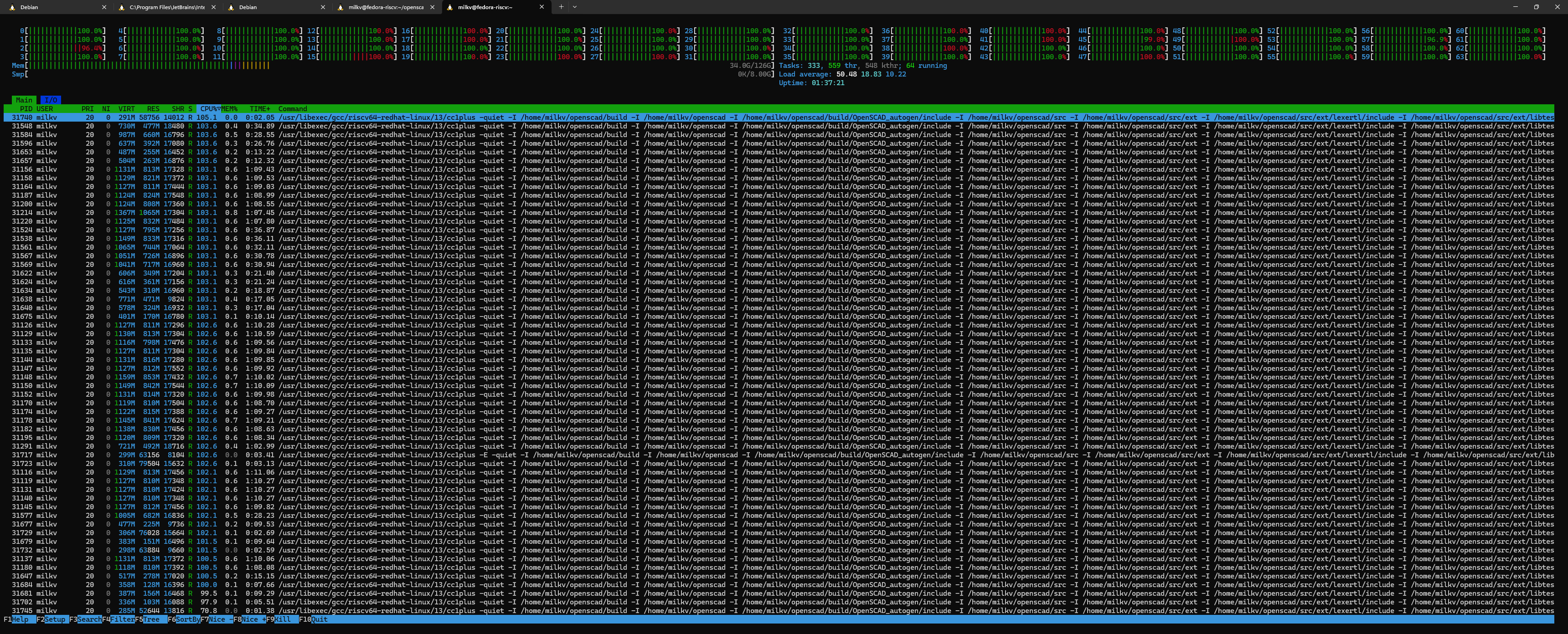1568x634 pixels.
Task: Click F4 Filter in the bottom bar
Action: [x=122, y=619]
